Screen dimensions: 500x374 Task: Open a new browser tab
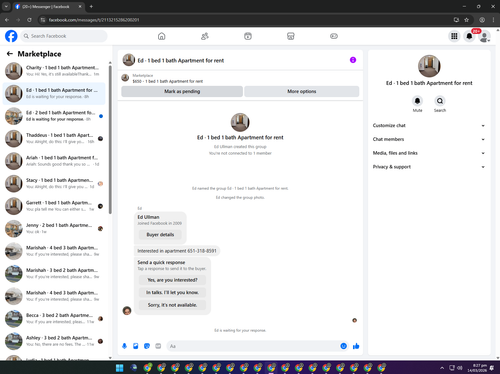[91, 6]
